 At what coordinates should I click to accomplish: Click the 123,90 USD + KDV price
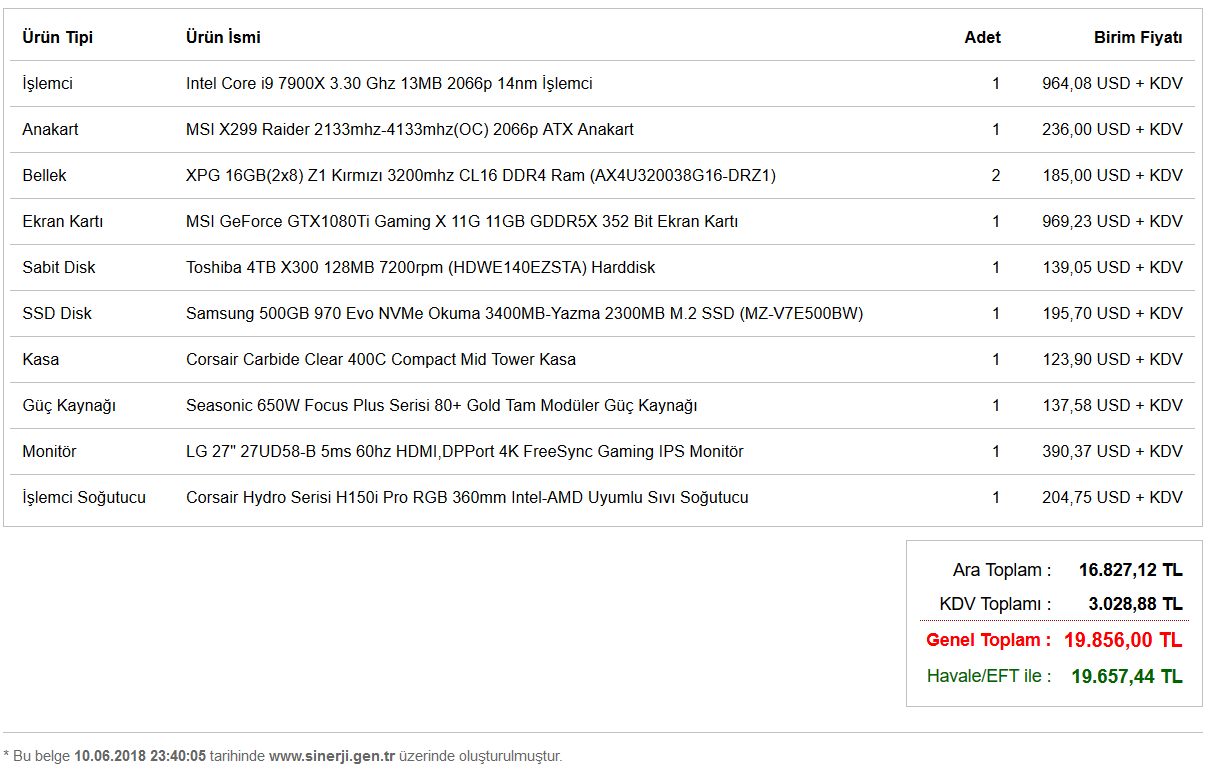[1112, 359]
